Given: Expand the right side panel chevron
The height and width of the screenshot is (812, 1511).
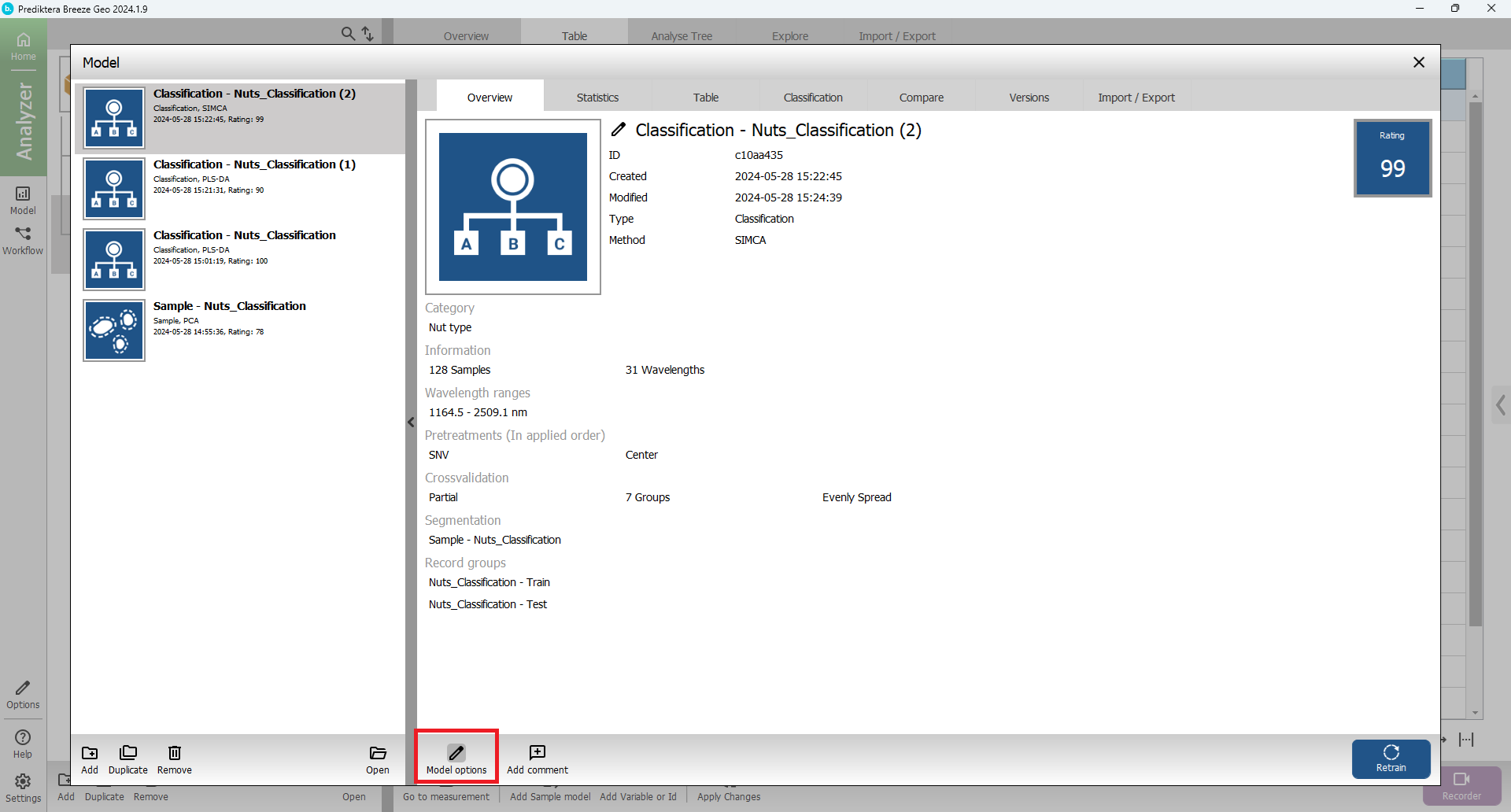Looking at the screenshot, I should 1501,405.
